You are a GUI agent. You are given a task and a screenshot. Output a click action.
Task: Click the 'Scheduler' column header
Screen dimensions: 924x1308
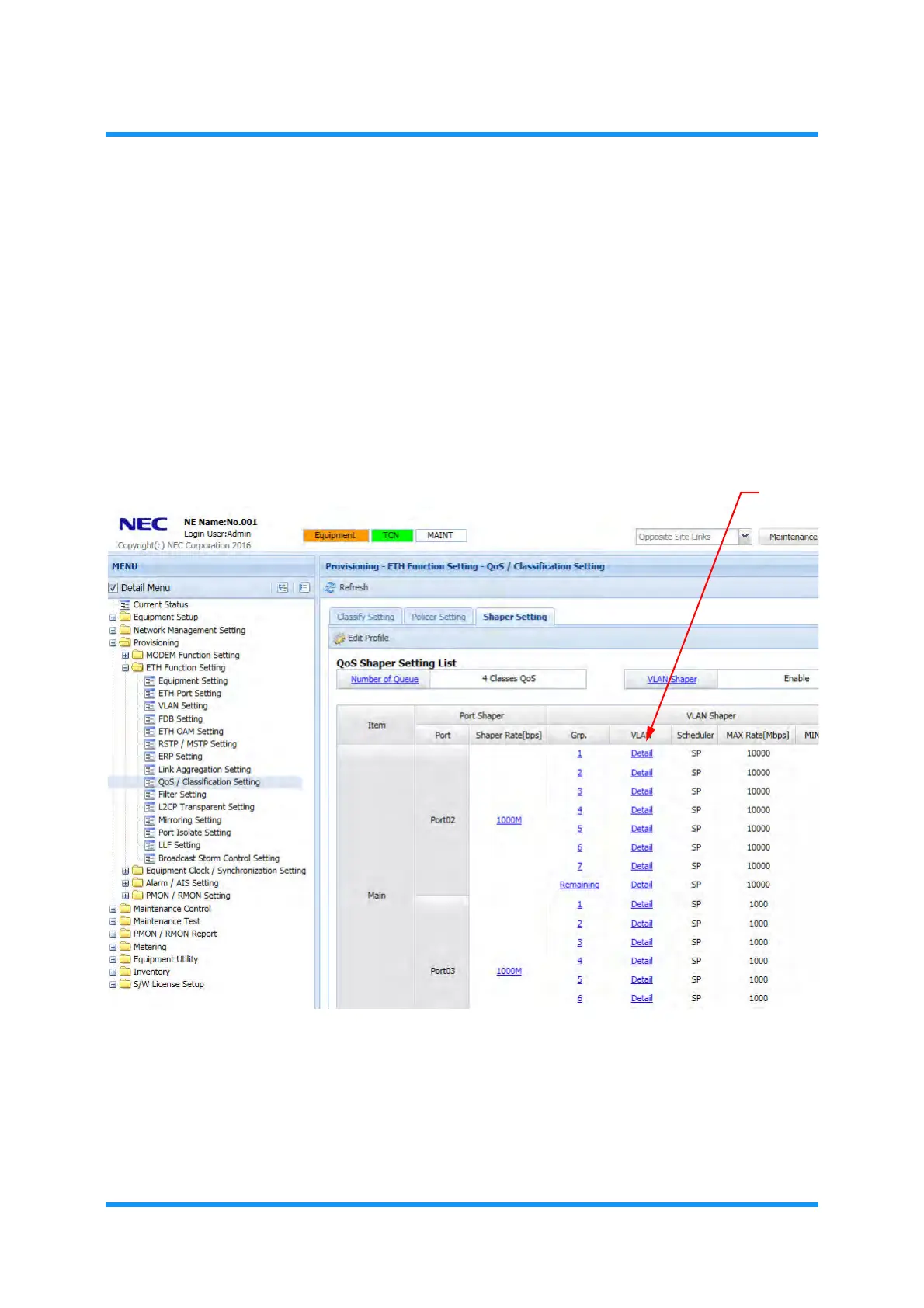pyautogui.click(x=695, y=735)
